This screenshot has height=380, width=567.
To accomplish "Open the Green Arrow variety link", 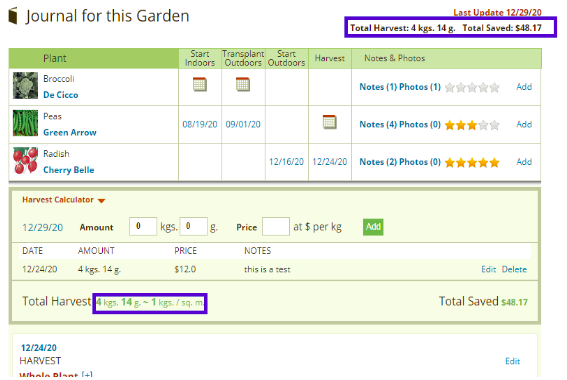I will coord(70,132).
